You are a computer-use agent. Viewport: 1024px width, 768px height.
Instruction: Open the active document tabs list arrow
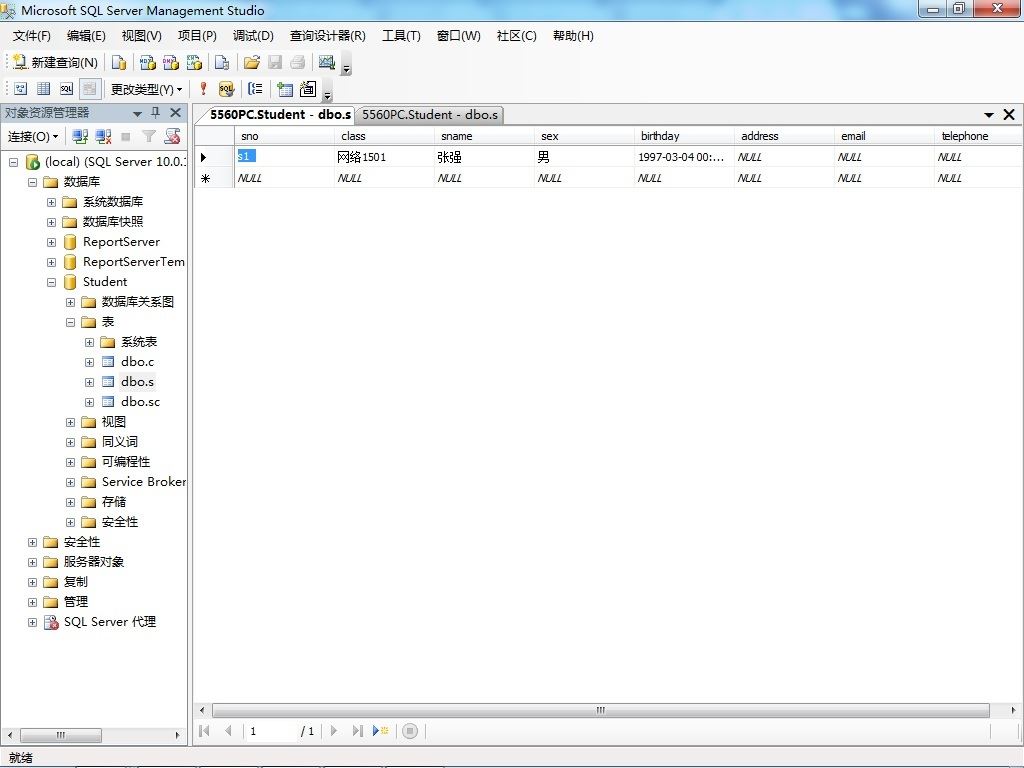(x=989, y=115)
